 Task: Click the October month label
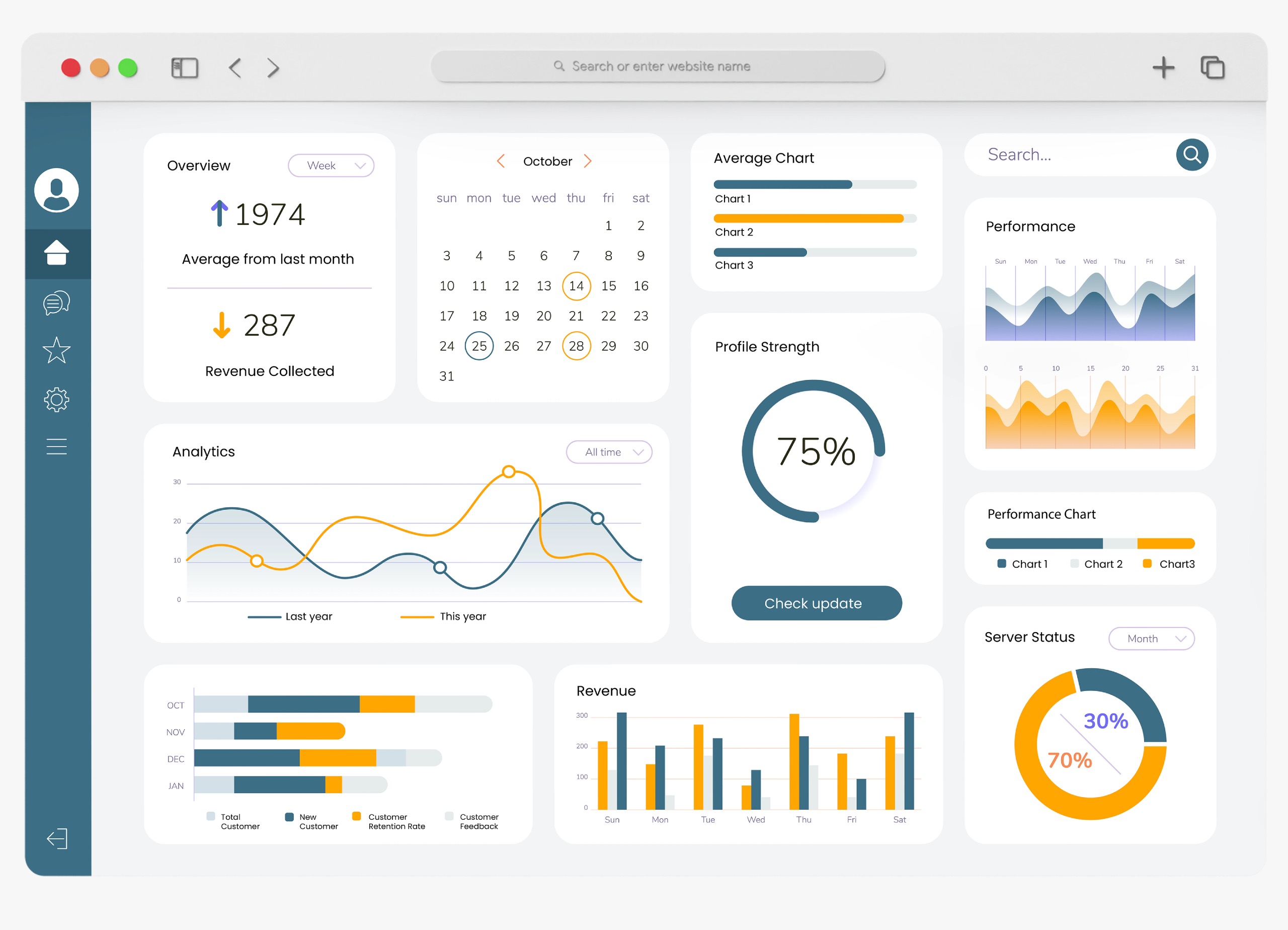pyautogui.click(x=547, y=162)
